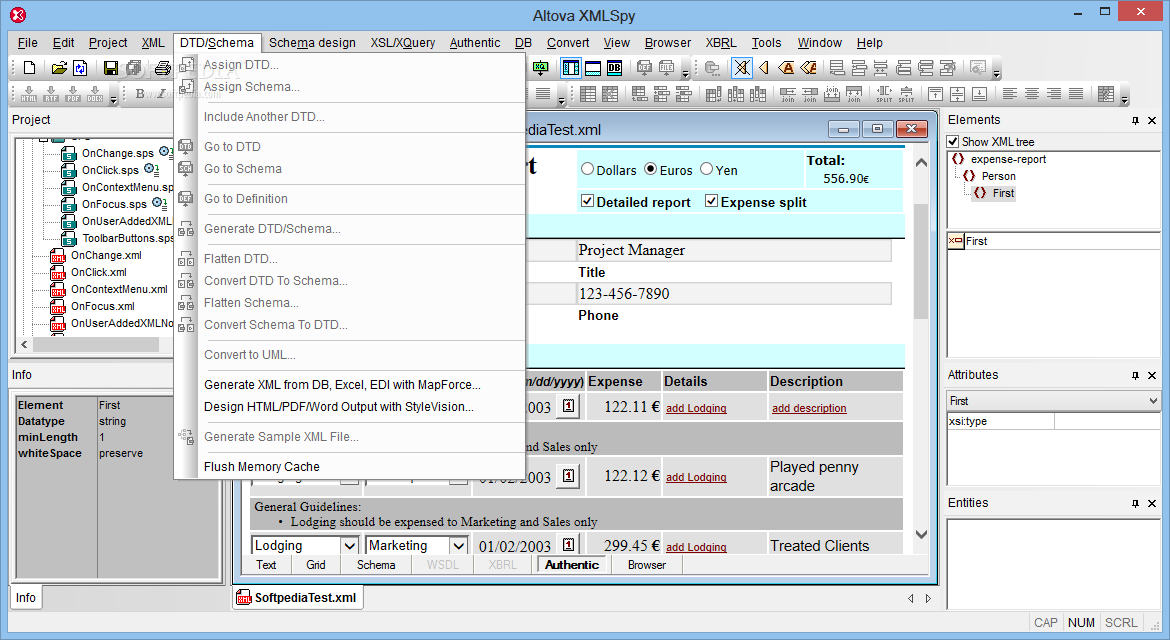Viewport: 1170px width, 640px height.
Task: Click the PDF export icon
Action: click(x=73, y=93)
